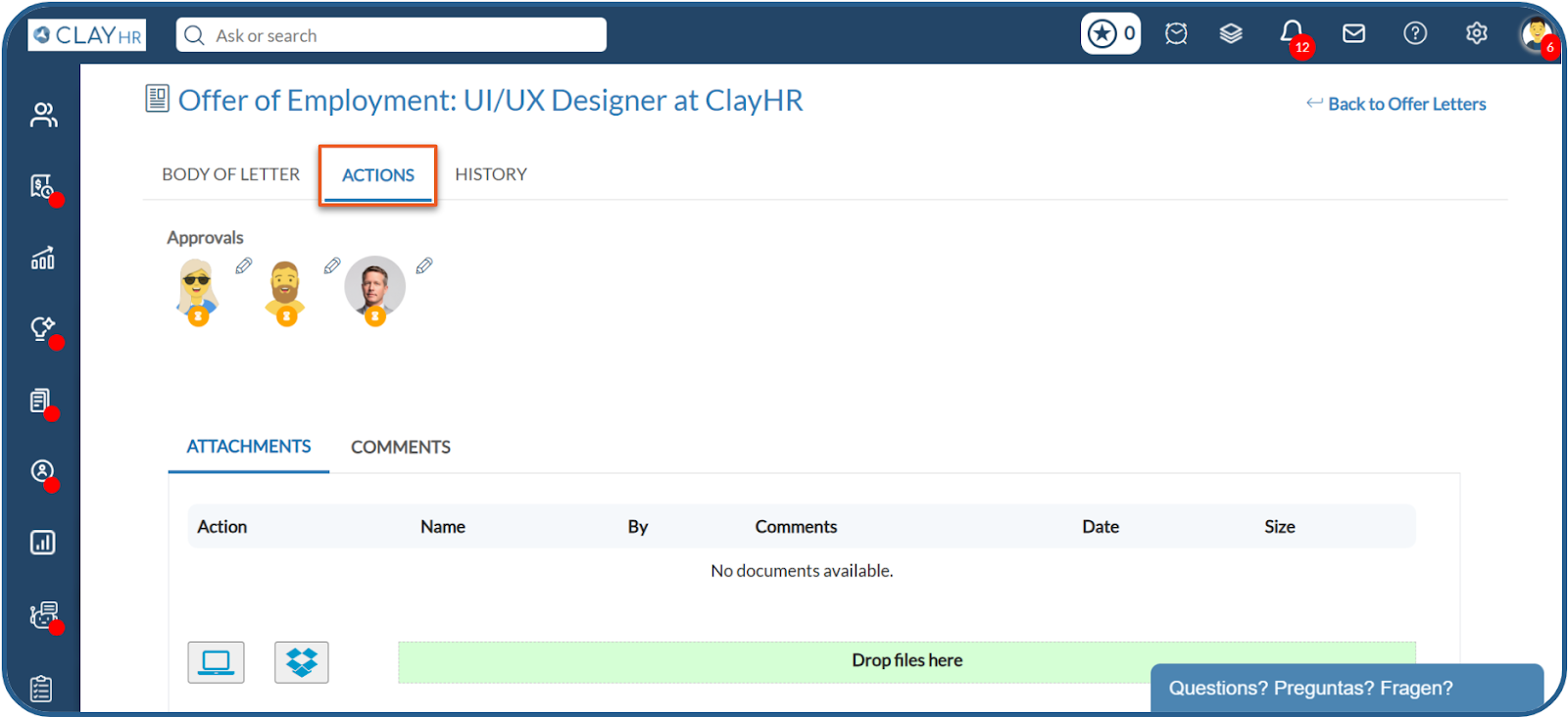Image resolution: width=1568 pixels, height=717 pixels.
Task: Switch to the Body of Letter tab
Action: [230, 174]
